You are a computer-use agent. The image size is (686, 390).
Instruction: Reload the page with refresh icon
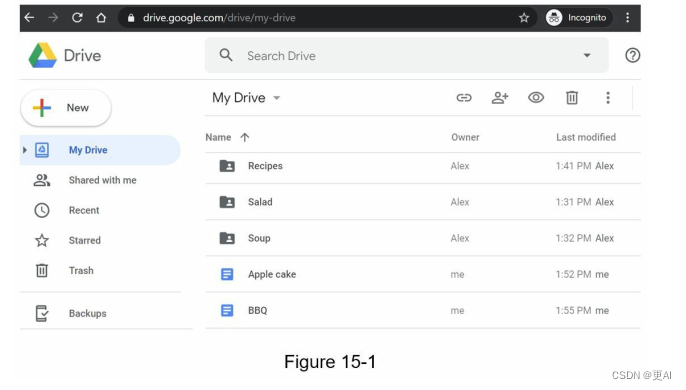click(x=77, y=18)
